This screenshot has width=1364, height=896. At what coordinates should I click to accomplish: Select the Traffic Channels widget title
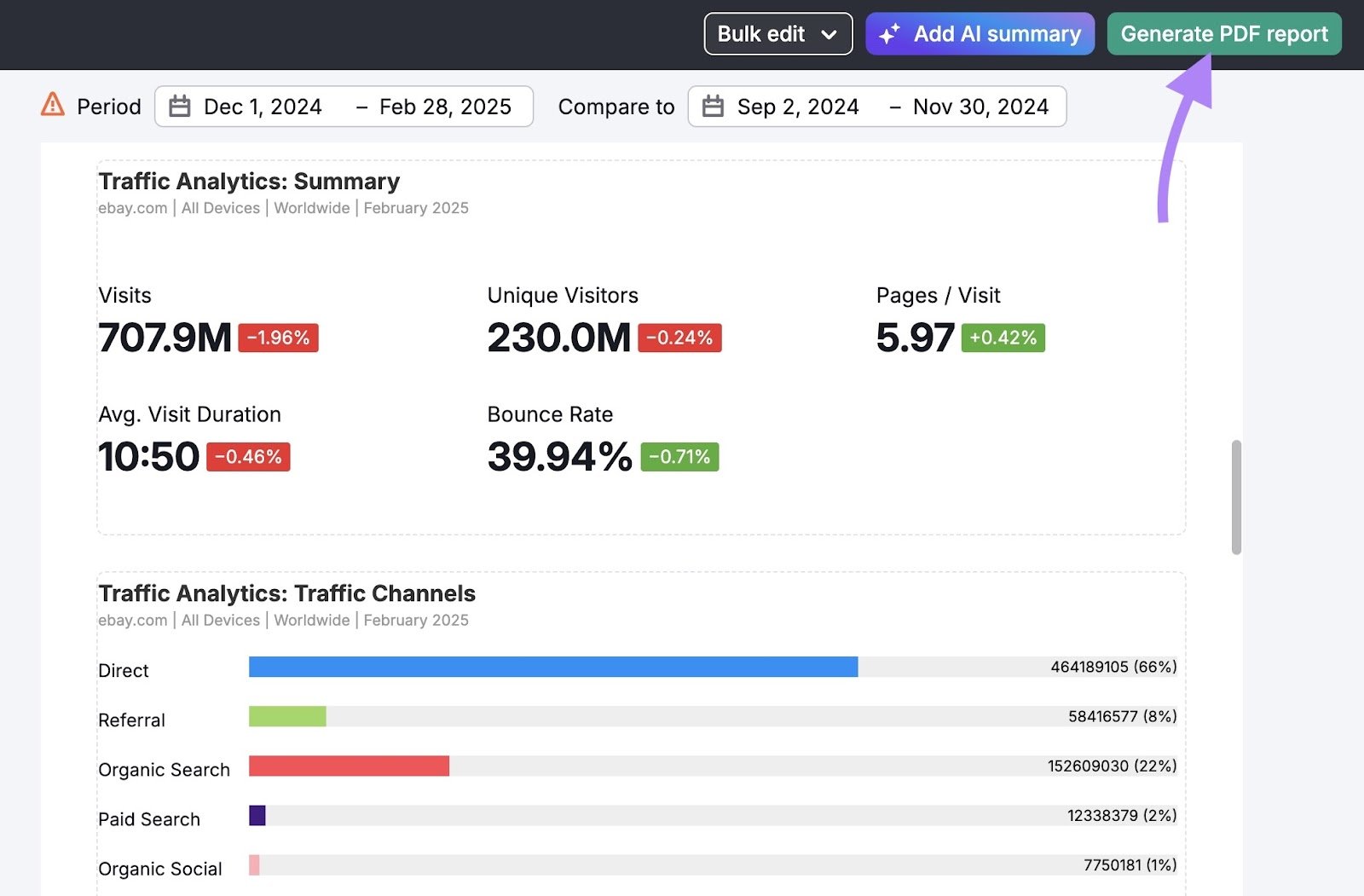pos(286,593)
